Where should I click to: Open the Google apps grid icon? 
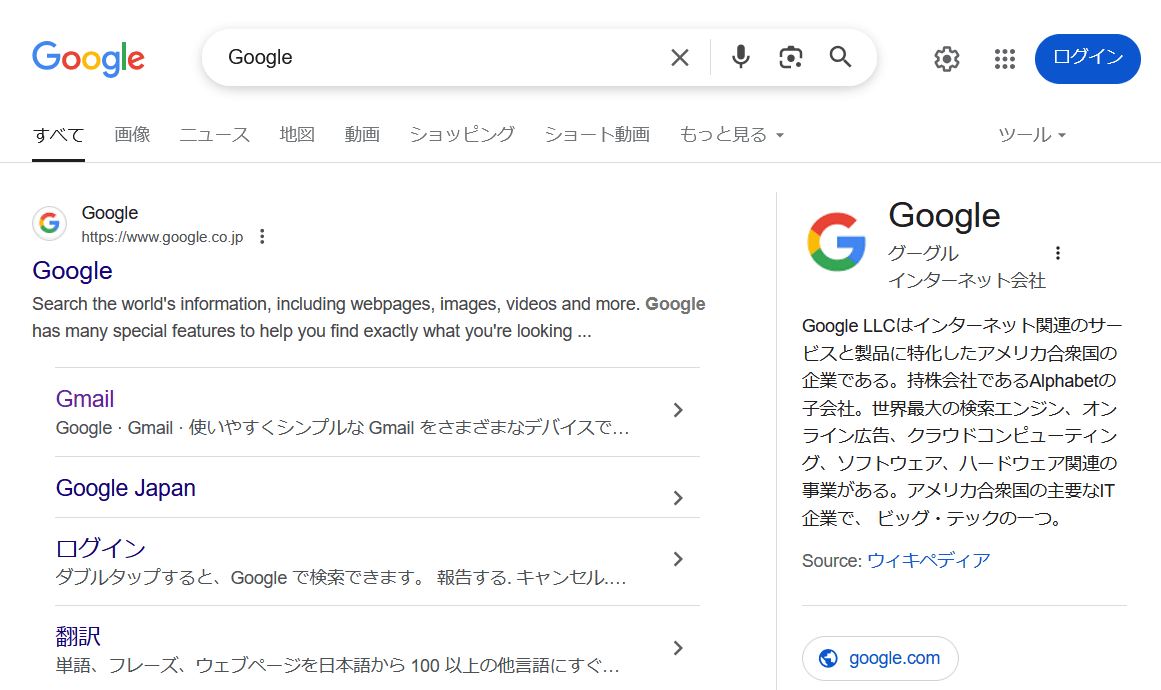[x=1005, y=58]
